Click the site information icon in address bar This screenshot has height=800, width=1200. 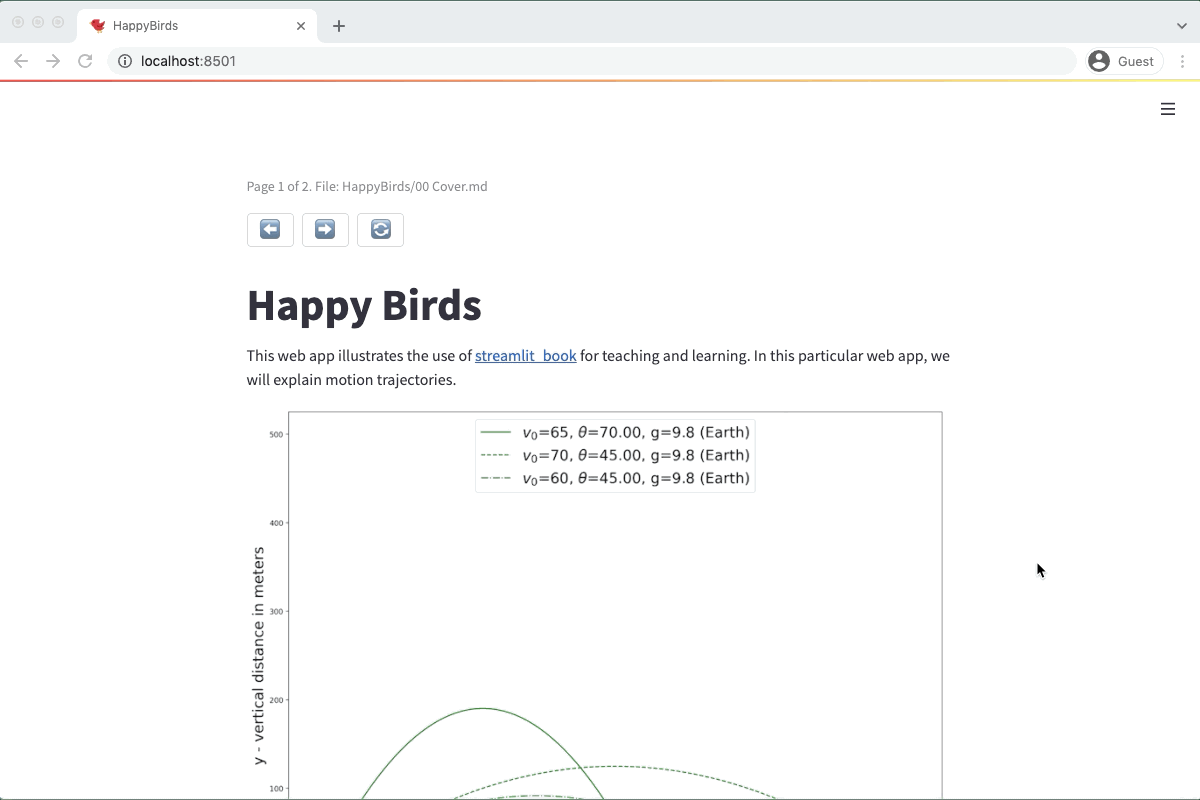coord(125,61)
